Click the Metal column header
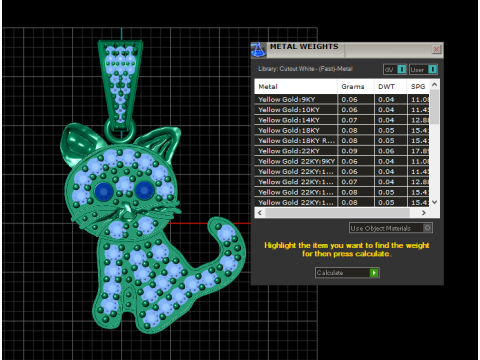This screenshot has width=480, height=360. 296,87
